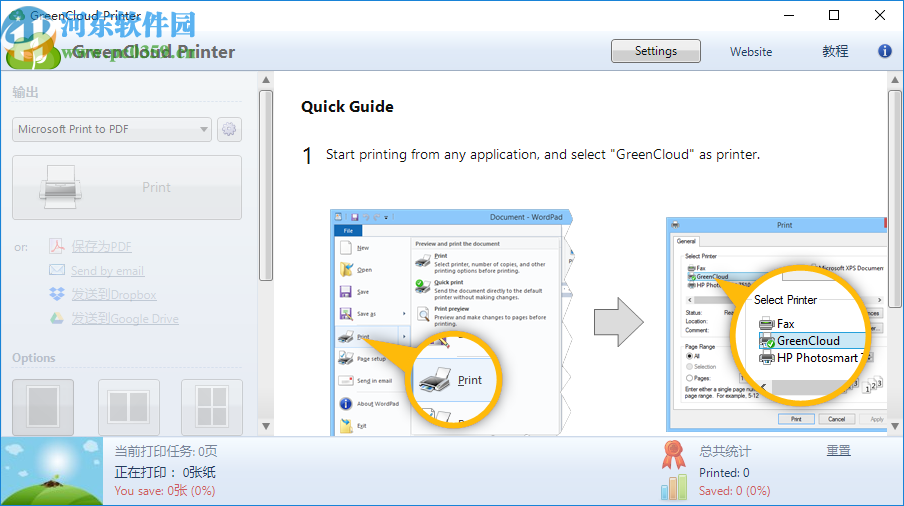Click the envelope email icon

56,270
